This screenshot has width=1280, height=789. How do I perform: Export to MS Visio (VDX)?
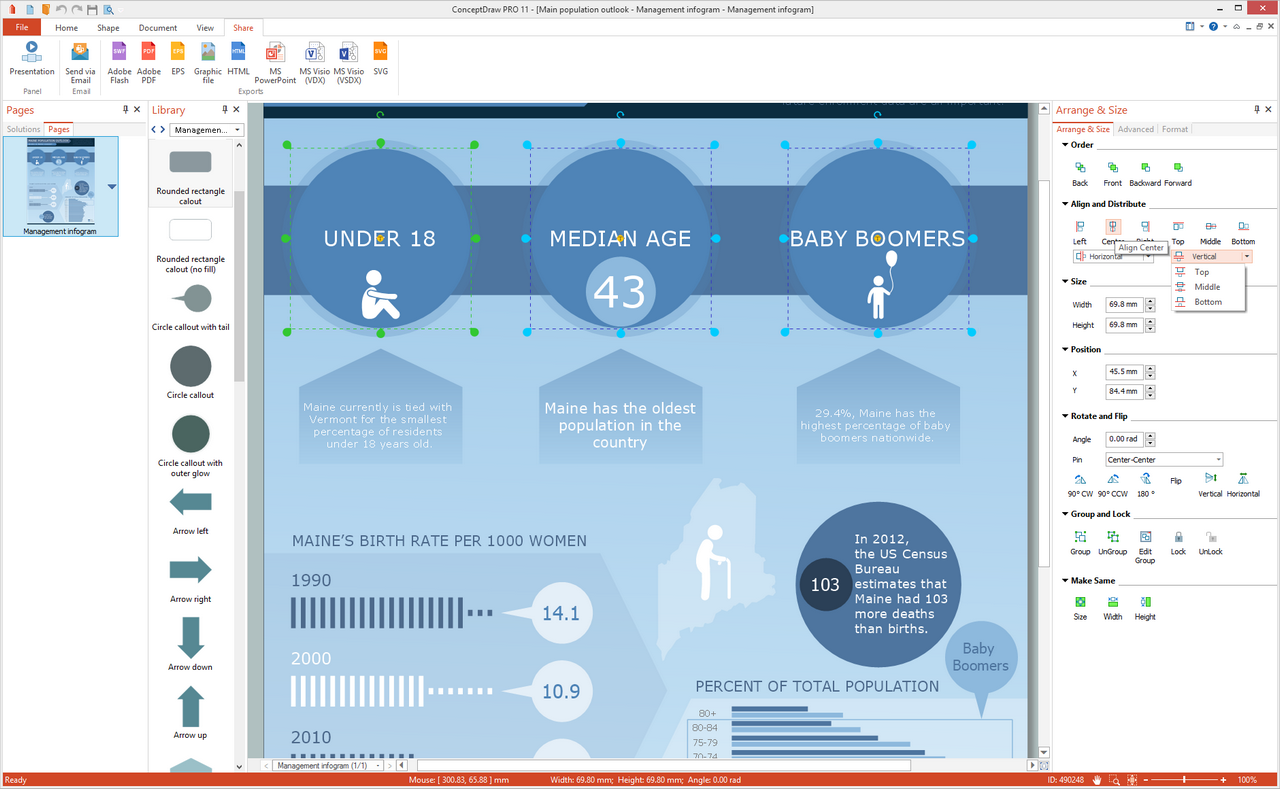pyautogui.click(x=314, y=62)
